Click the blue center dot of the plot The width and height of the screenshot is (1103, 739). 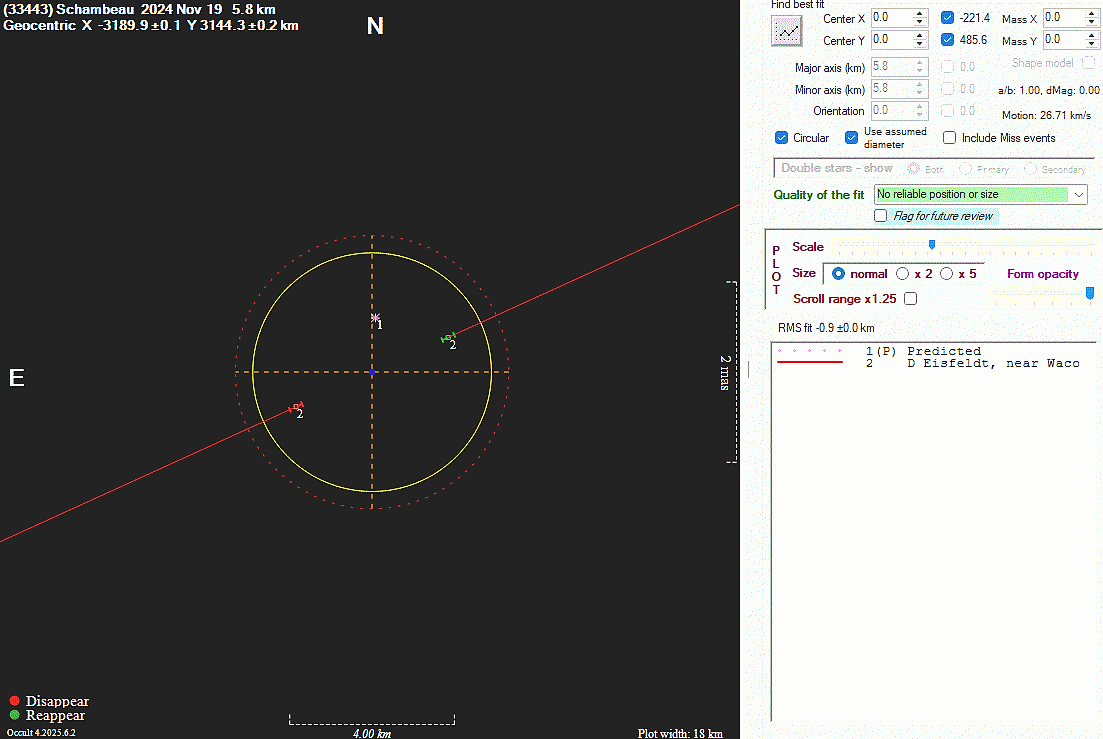(x=372, y=372)
